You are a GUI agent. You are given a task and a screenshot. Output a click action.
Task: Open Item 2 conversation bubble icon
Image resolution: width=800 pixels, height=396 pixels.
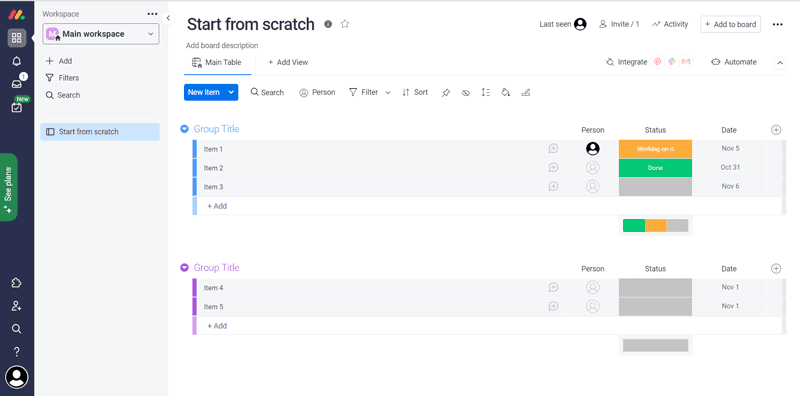(x=553, y=167)
